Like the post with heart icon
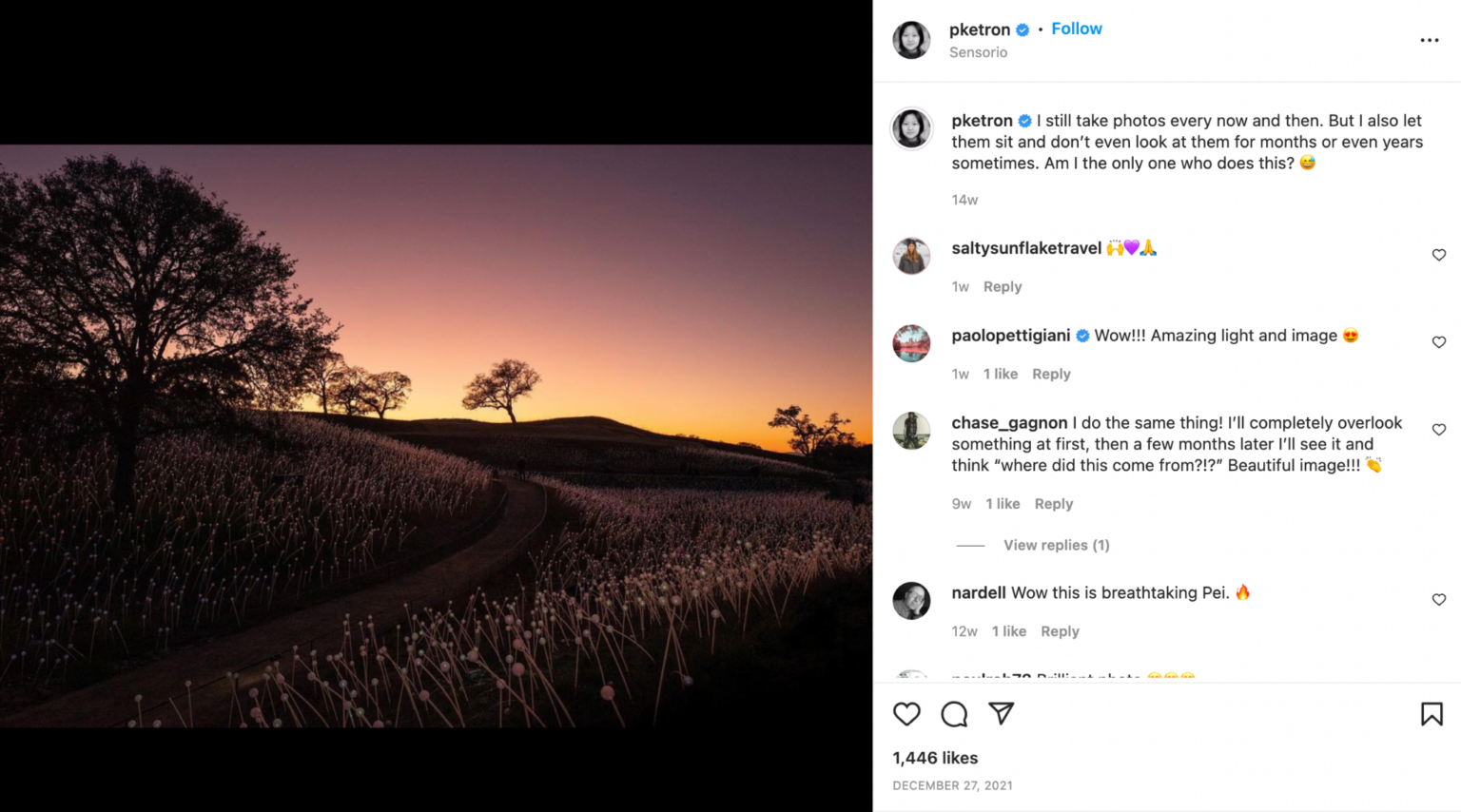 tap(906, 714)
